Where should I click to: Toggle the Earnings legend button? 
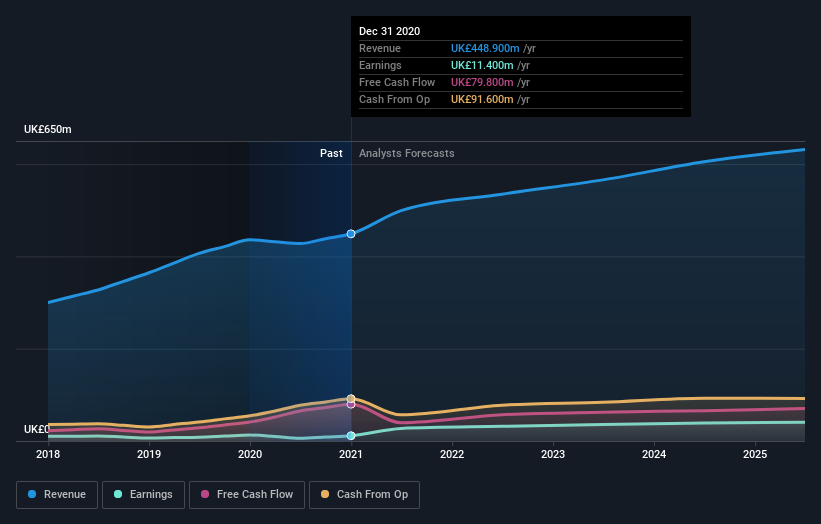(143, 495)
